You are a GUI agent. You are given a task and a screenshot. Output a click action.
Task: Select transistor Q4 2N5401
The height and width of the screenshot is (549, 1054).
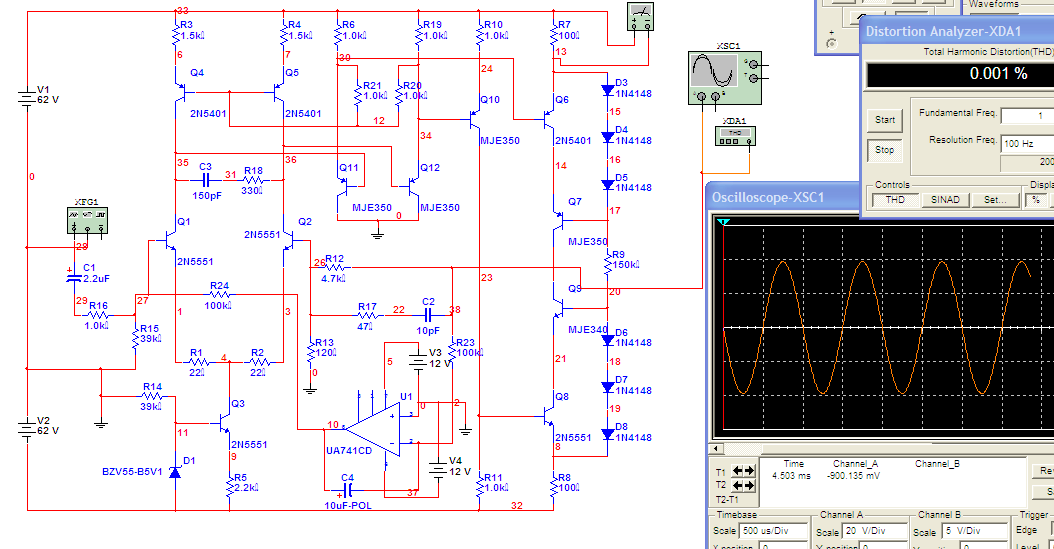[x=180, y=92]
